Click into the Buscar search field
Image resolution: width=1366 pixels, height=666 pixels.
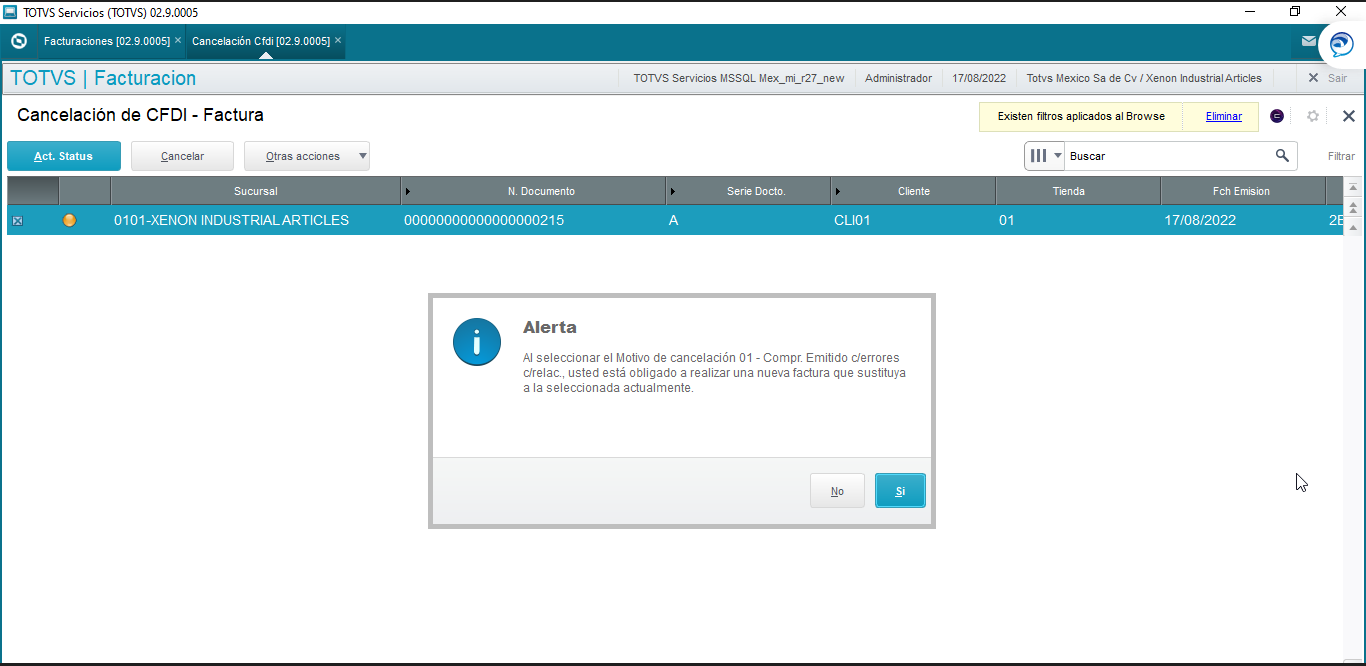1168,156
